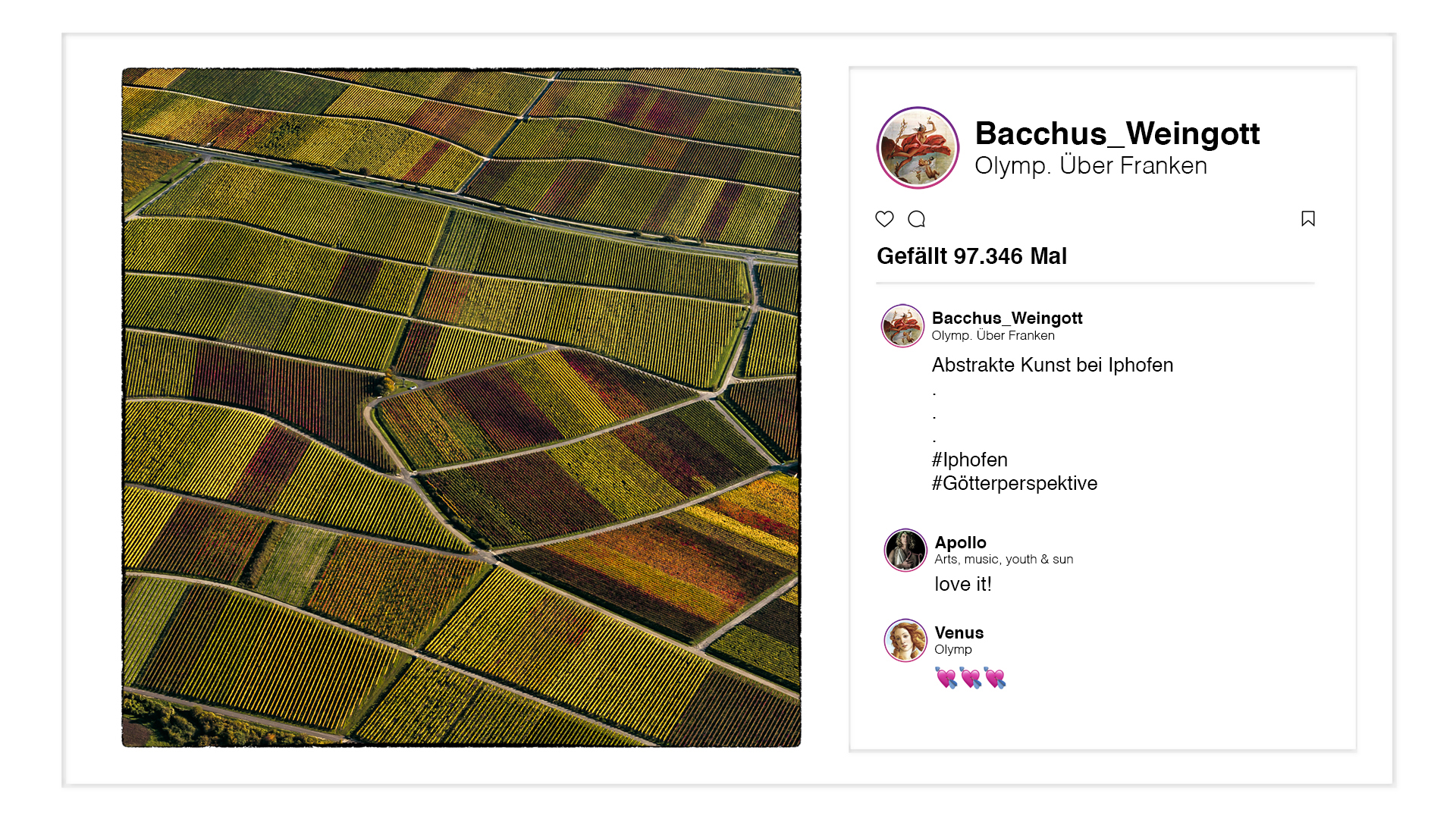Click the heart-arrow emojis in Venus's comment

tap(971, 677)
